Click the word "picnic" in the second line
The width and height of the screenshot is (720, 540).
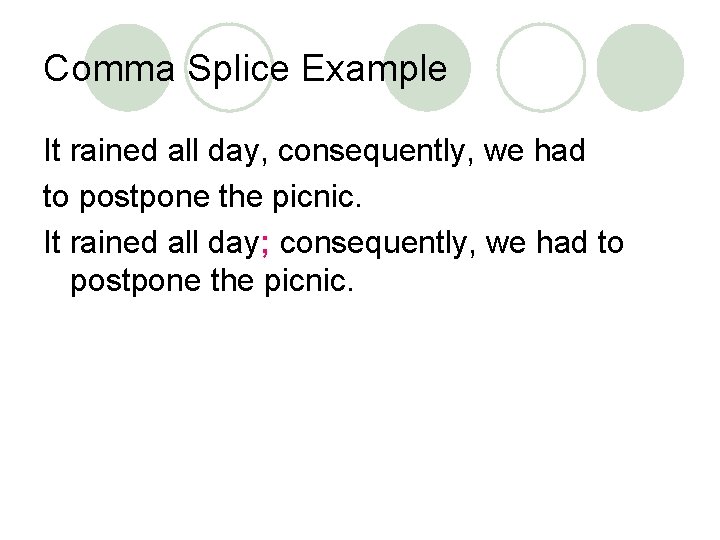click(x=314, y=197)
